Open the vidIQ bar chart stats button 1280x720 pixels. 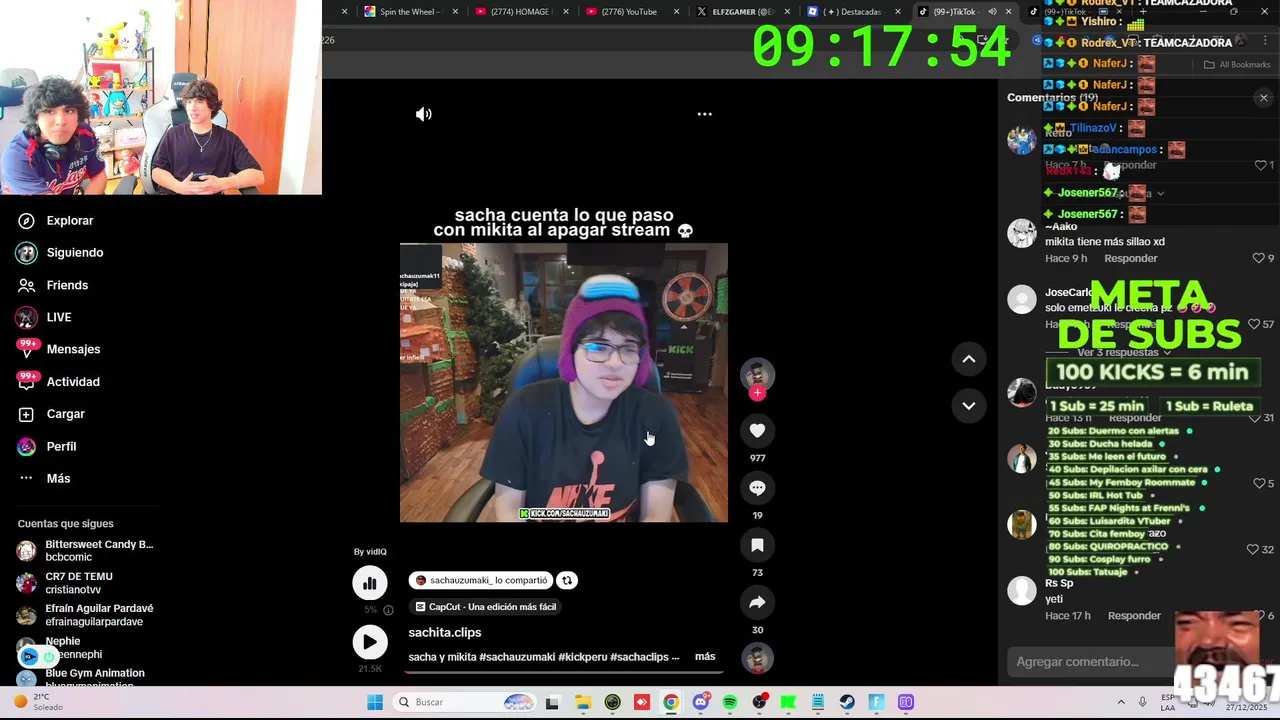[369, 583]
